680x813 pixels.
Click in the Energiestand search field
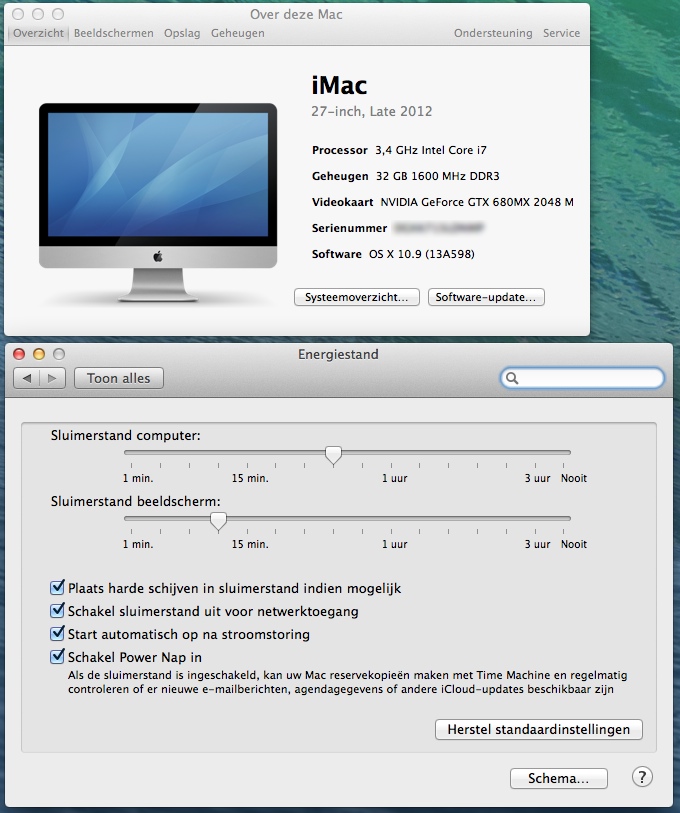click(582, 378)
